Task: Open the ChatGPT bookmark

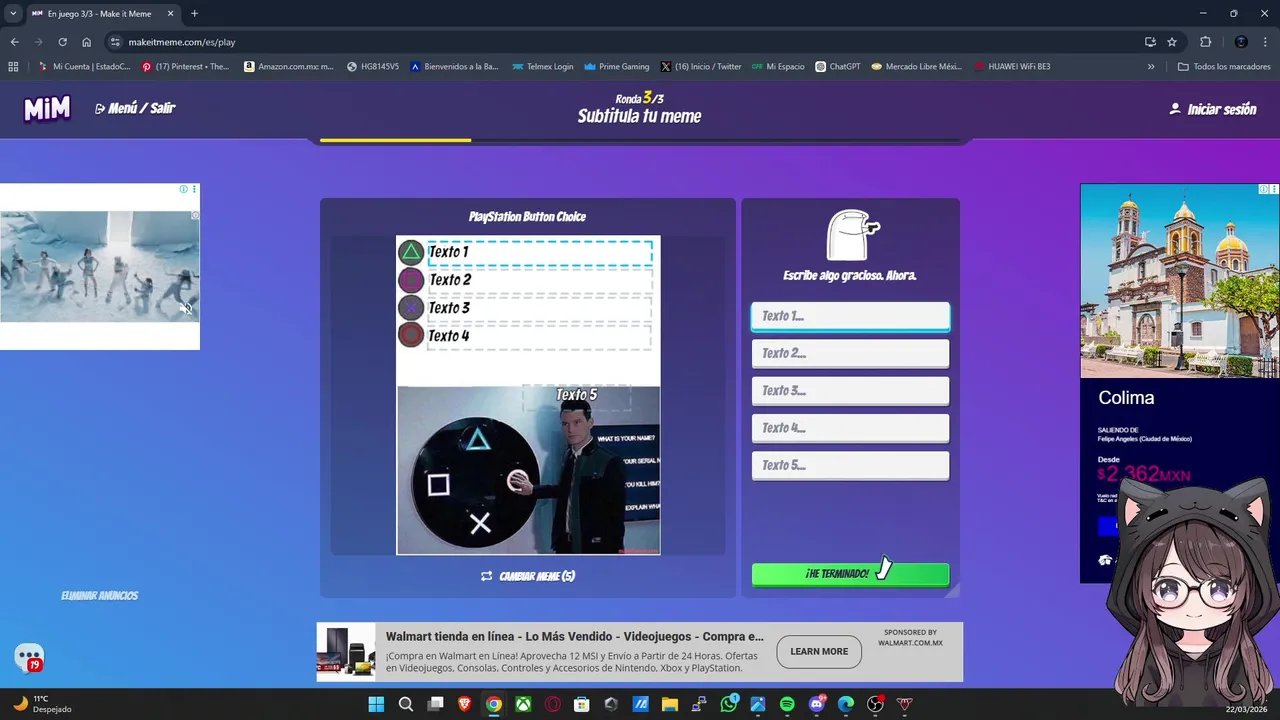Action: [838, 67]
